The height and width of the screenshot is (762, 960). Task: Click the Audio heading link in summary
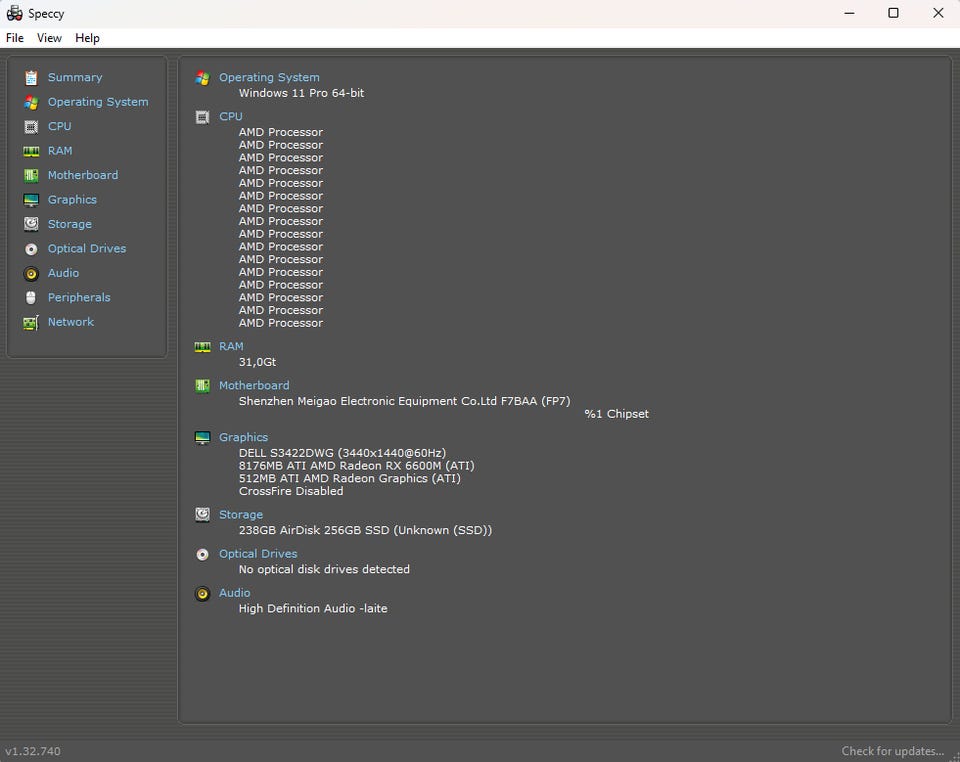pyautogui.click(x=234, y=594)
